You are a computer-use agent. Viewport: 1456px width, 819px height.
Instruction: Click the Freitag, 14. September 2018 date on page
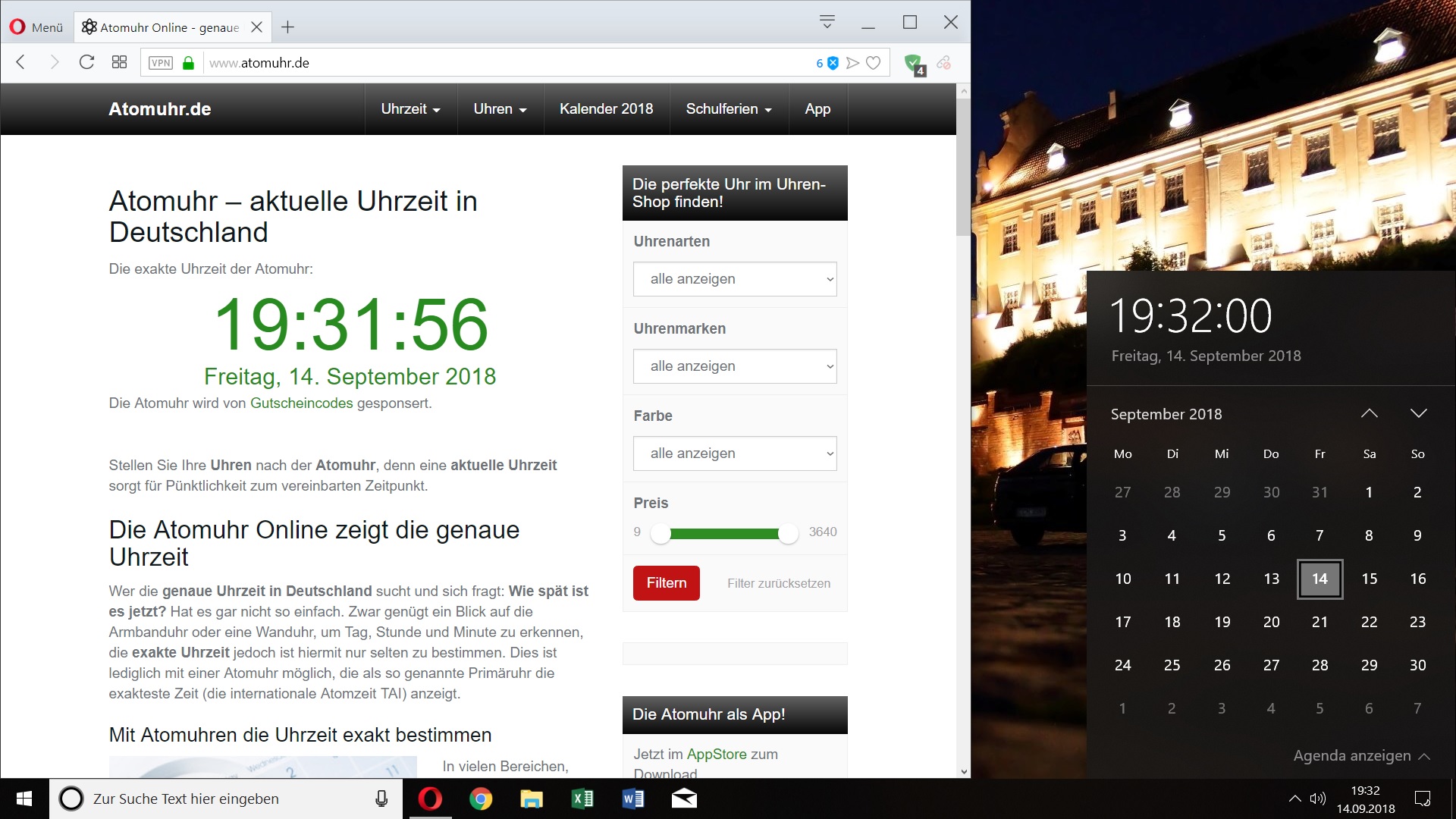click(350, 377)
